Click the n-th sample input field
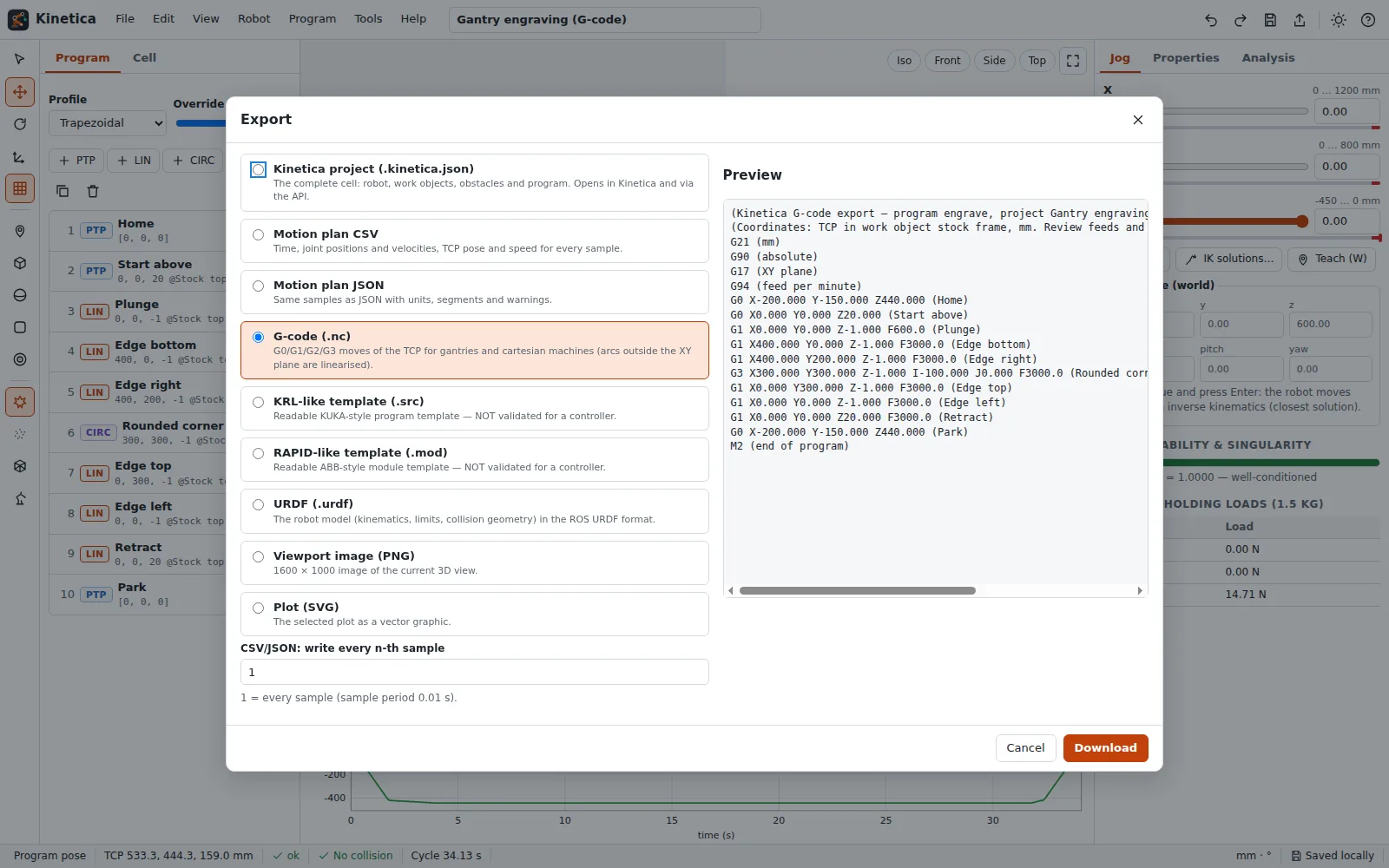 click(x=474, y=672)
